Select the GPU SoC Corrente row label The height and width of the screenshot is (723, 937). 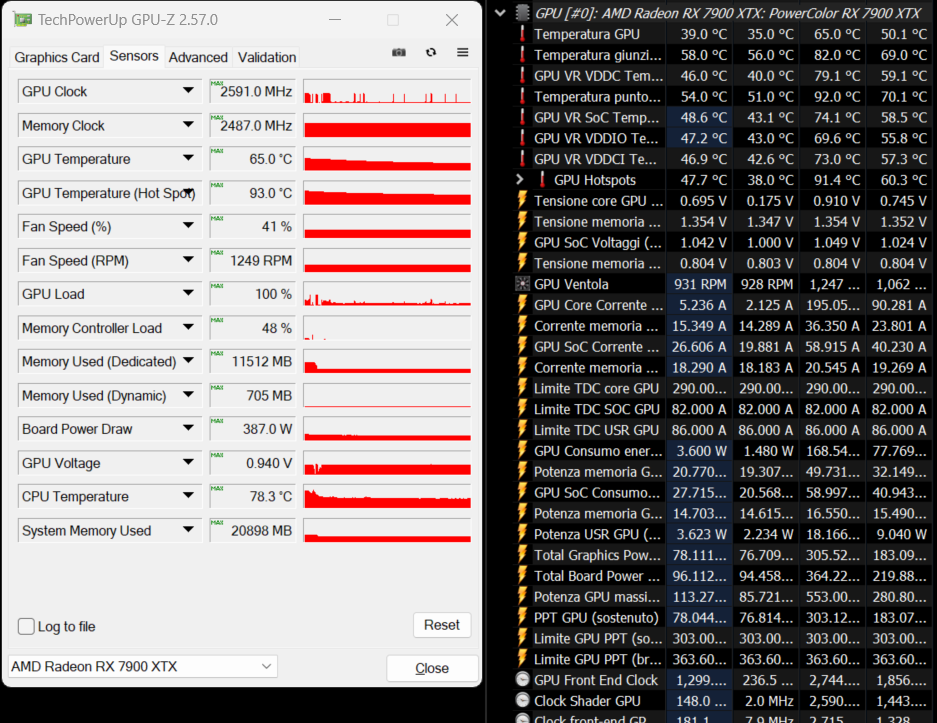coord(598,347)
